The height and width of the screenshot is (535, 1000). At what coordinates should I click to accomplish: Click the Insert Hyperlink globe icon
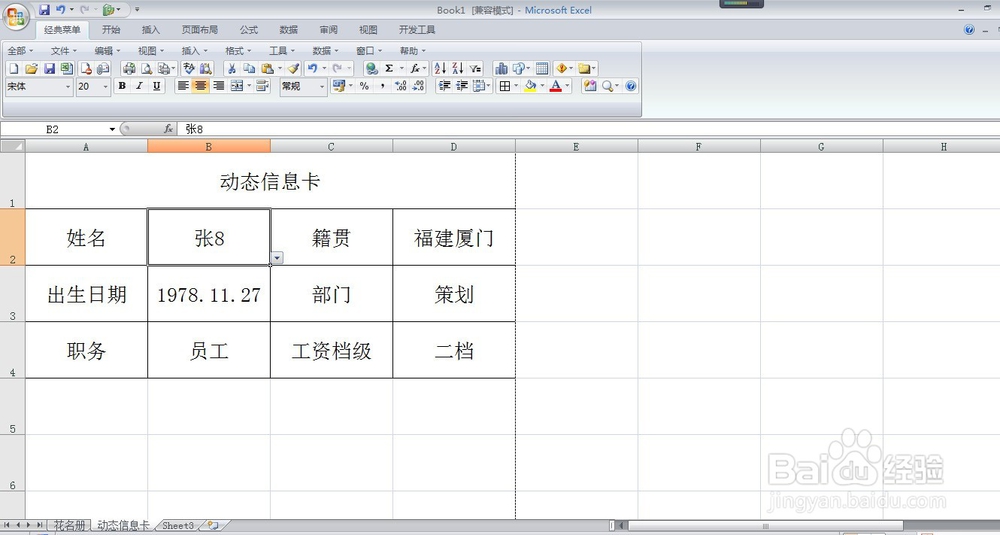(x=371, y=68)
